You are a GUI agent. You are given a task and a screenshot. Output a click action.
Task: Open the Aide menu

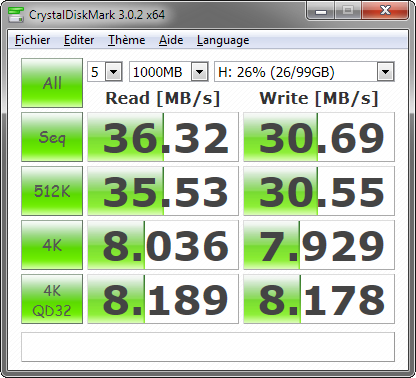click(171, 40)
